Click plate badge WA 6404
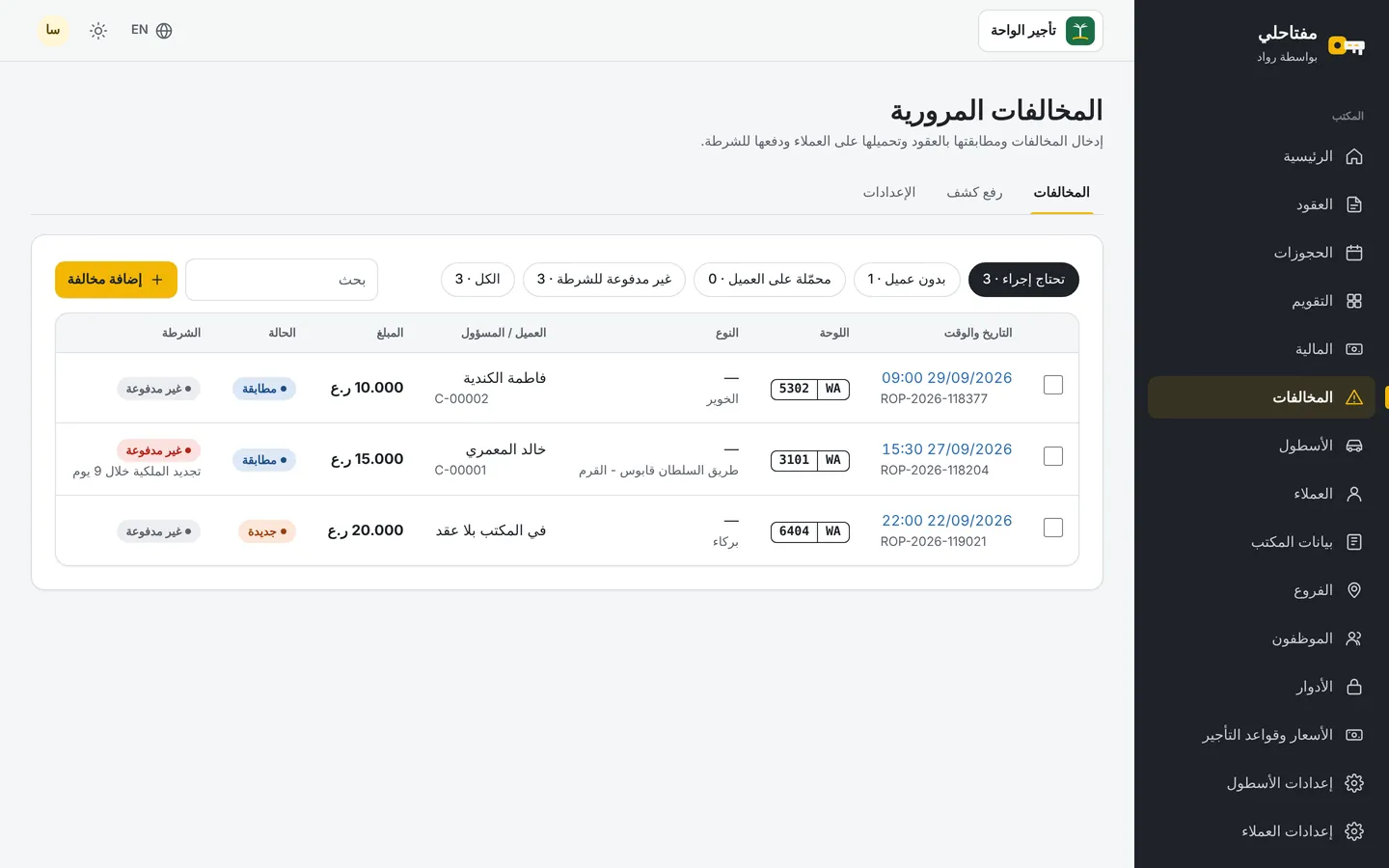This screenshot has width=1389, height=868. 810,531
